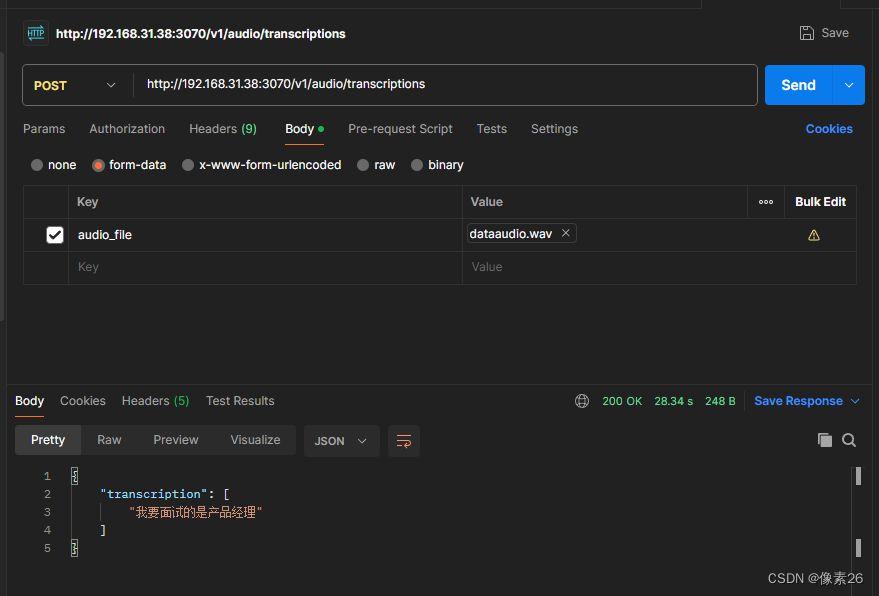Open the response search icon
This screenshot has width=879, height=596.
(849, 440)
